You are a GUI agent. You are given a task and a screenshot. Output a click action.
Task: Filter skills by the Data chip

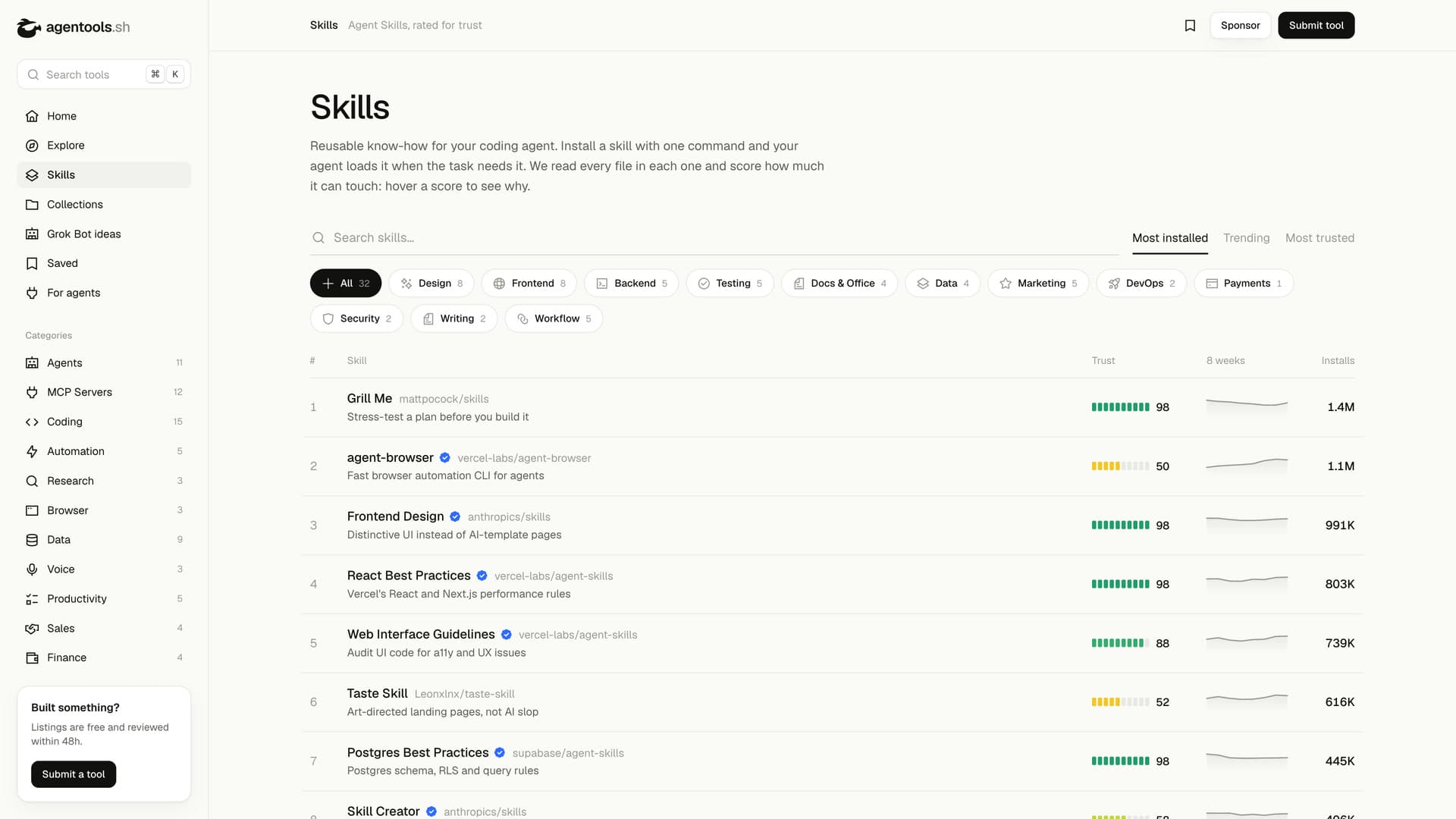coord(943,283)
